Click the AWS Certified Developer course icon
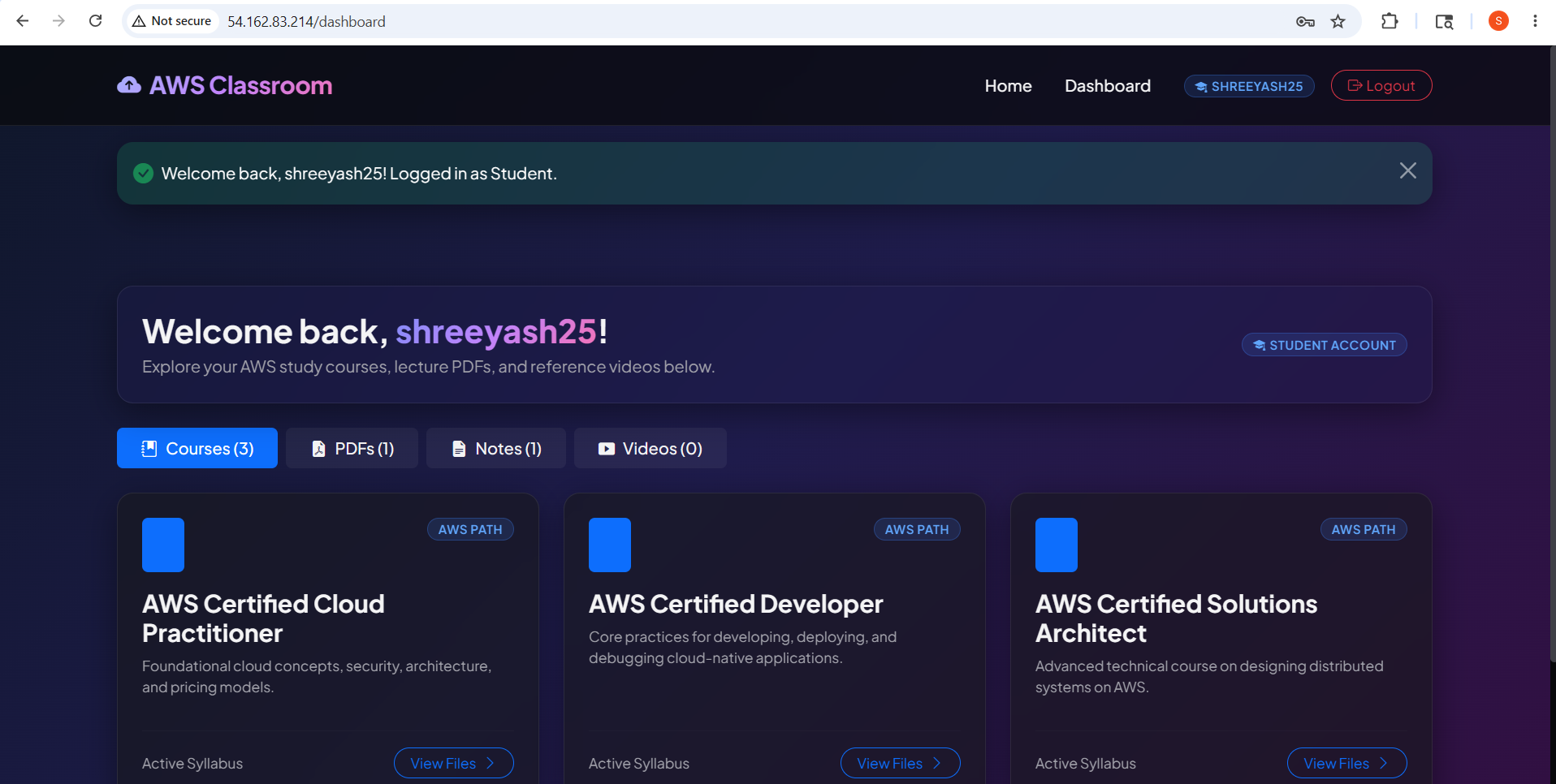 (610, 545)
